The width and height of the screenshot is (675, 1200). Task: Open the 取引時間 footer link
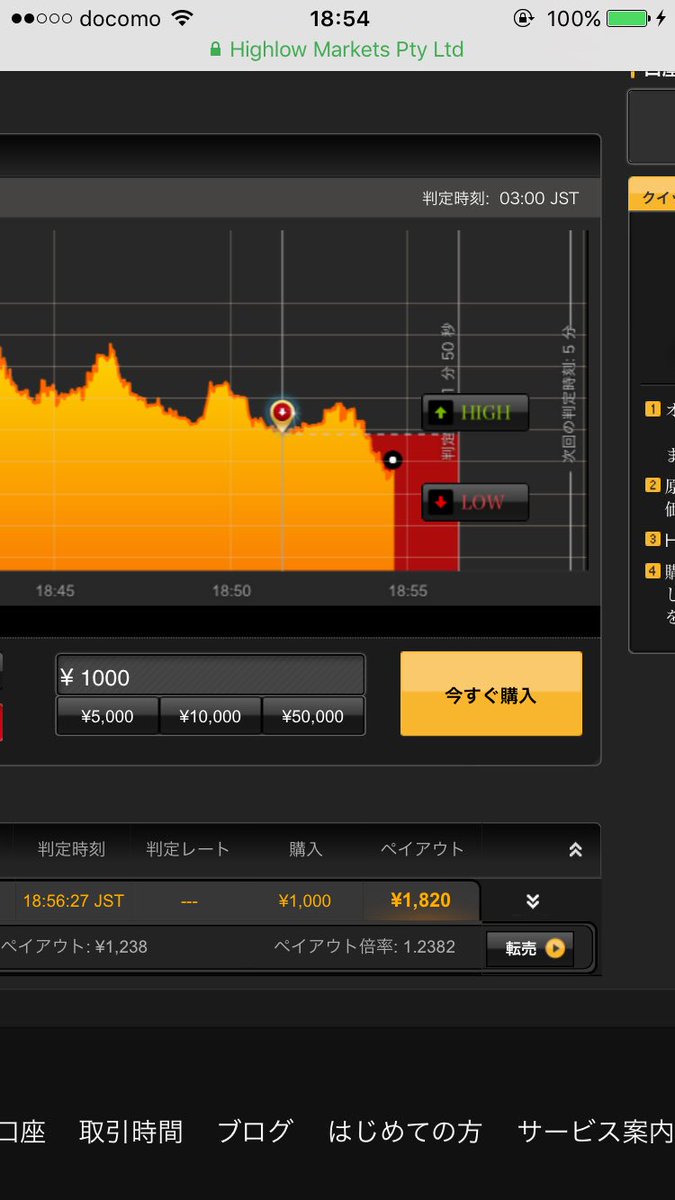131,1132
